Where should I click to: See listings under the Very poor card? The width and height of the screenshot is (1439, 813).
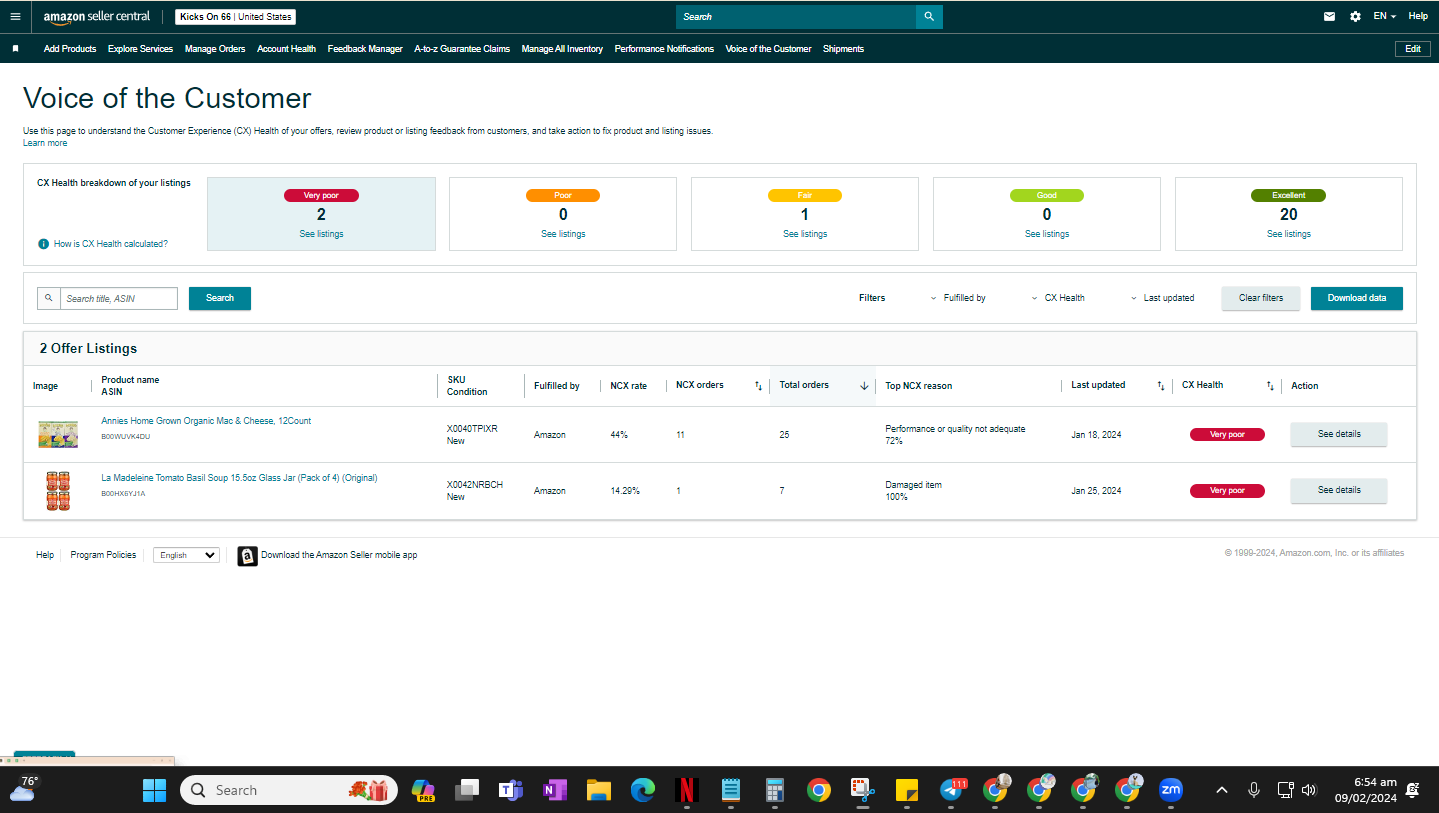point(321,234)
